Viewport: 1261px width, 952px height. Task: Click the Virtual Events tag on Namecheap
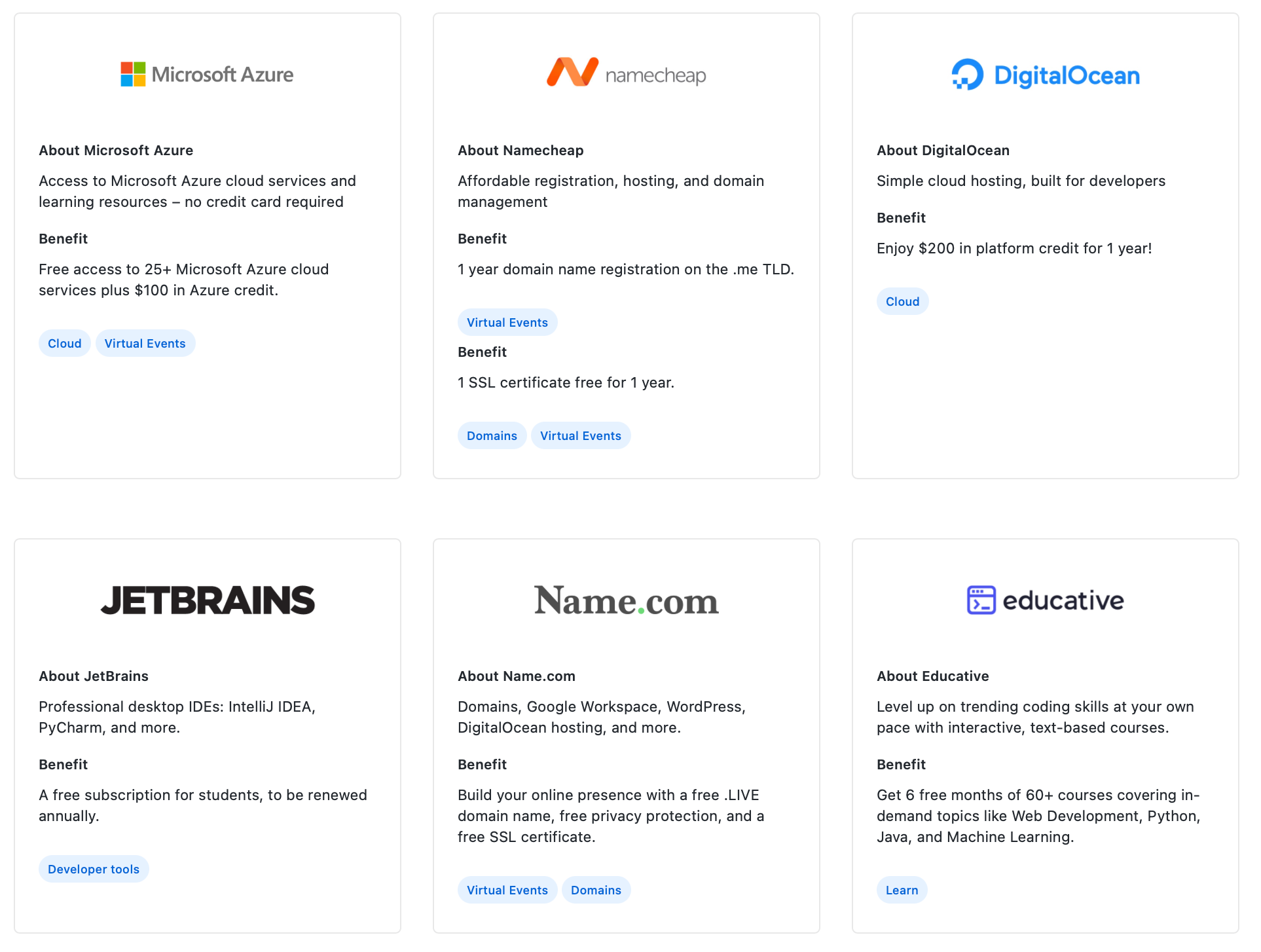(x=507, y=322)
